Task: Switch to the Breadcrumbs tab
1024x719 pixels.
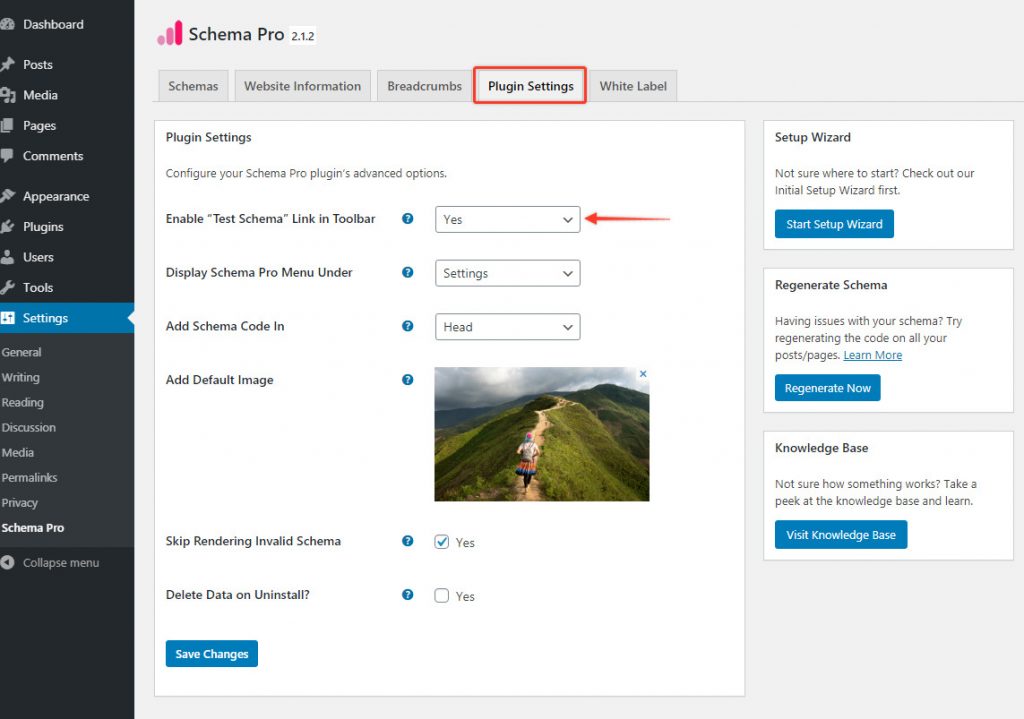Action: click(x=424, y=86)
